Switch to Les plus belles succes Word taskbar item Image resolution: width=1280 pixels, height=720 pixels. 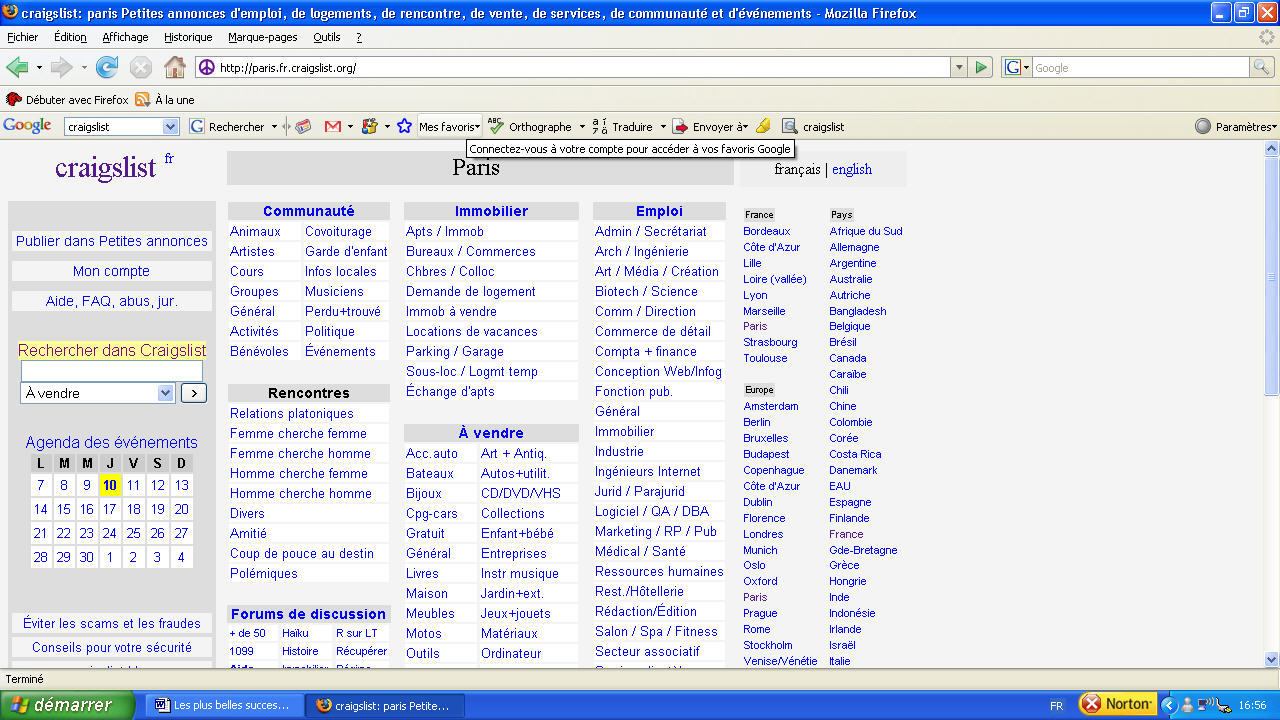[x=223, y=705]
